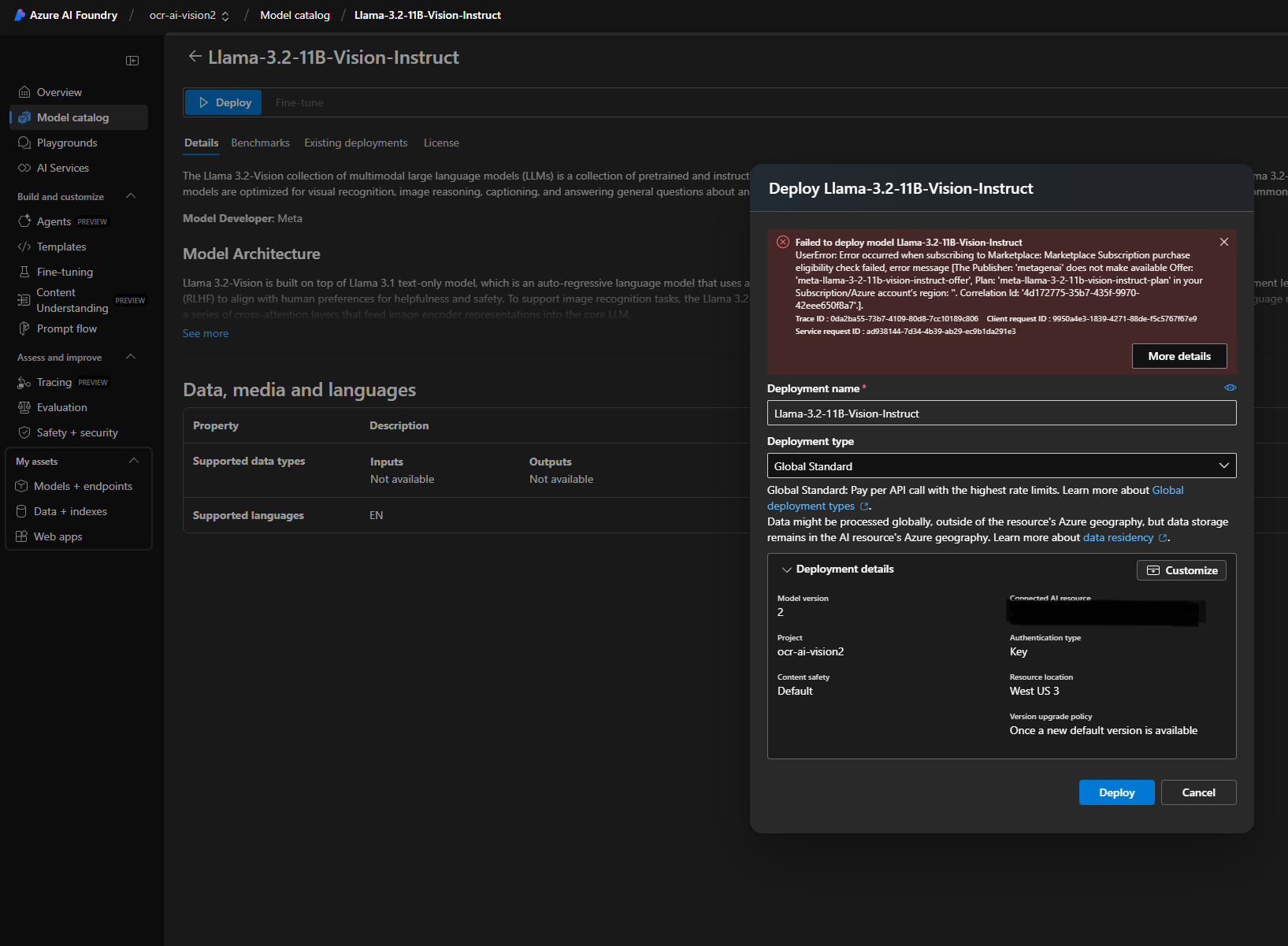This screenshot has height=946, width=1288.
Task: Collapse the Assess and improve section
Action: 131,357
